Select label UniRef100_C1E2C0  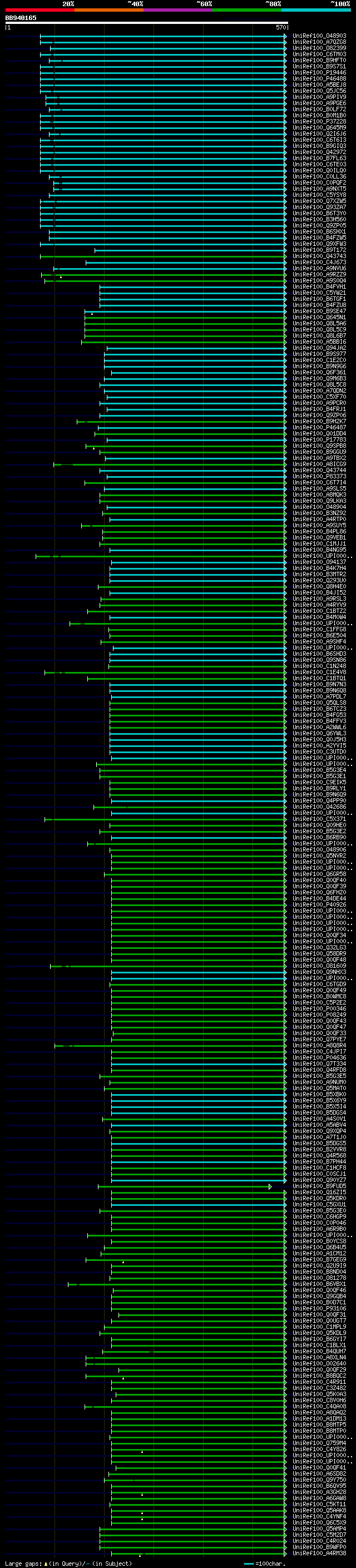click(x=319, y=360)
